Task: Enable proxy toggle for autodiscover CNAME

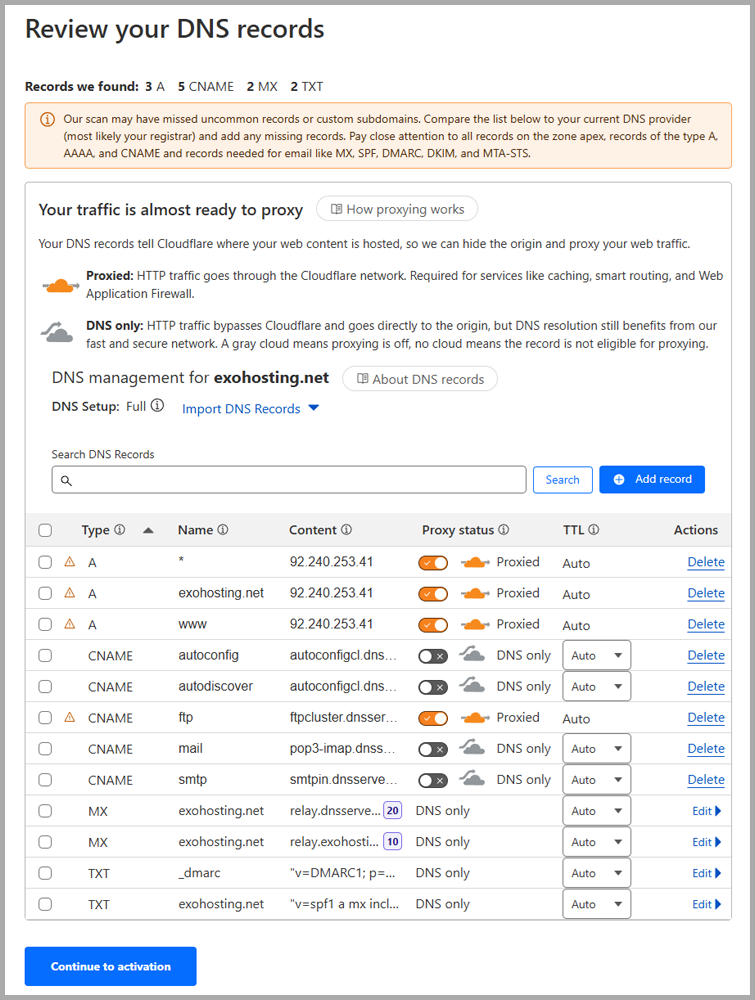Action: (x=433, y=688)
